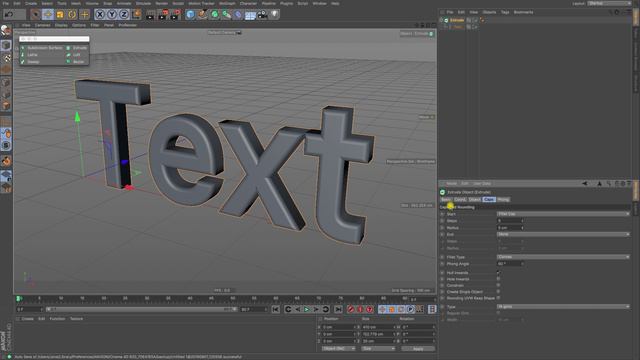Click Apply in Coordinates manager
Image resolution: width=640 pixels, height=360 pixels.
418,349
